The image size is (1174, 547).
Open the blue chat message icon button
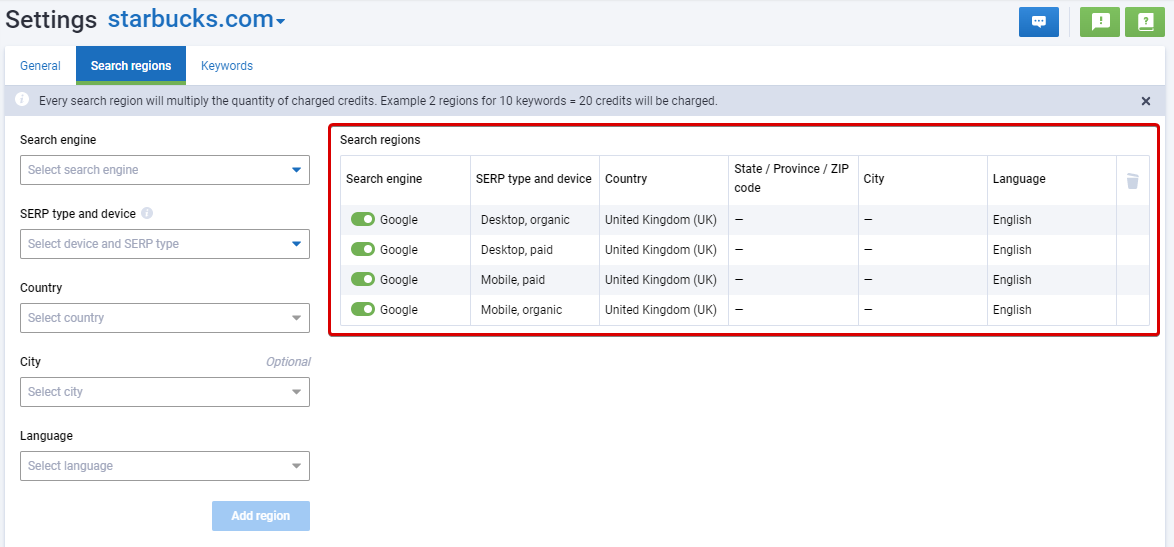pos(1038,22)
